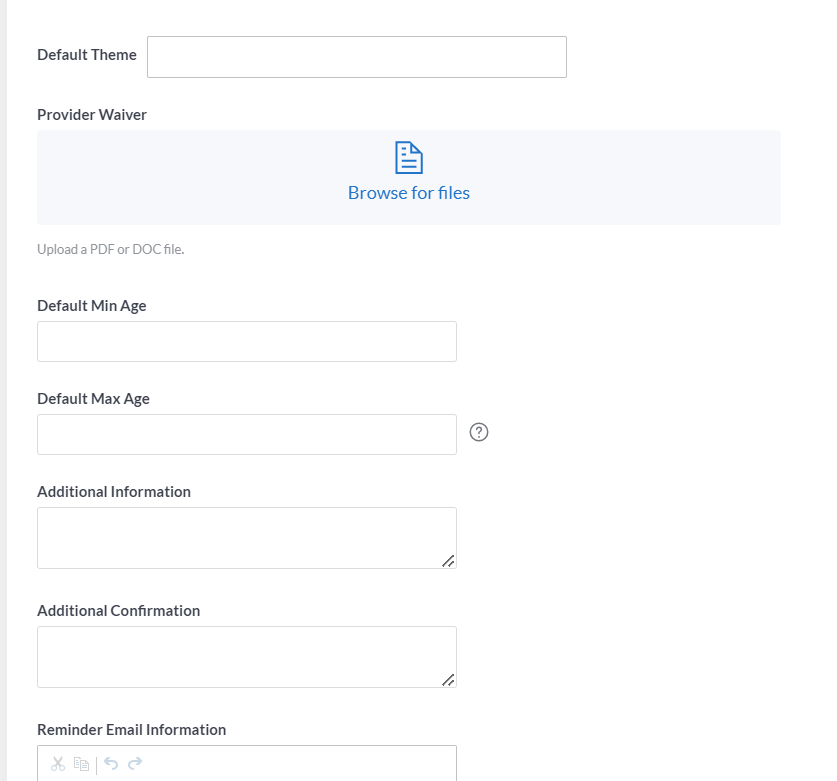The width and height of the screenshot is (837, 781).
Task: Click the Default Min Age label
Action: pyautogui.click(x=92, y=306)
